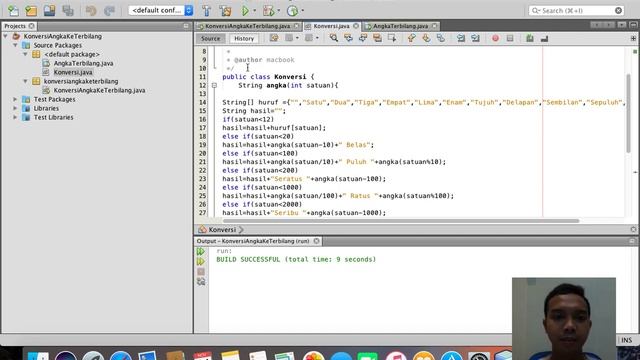Close the Output run tab
This screenshot has height=360, width=640.
316,241
